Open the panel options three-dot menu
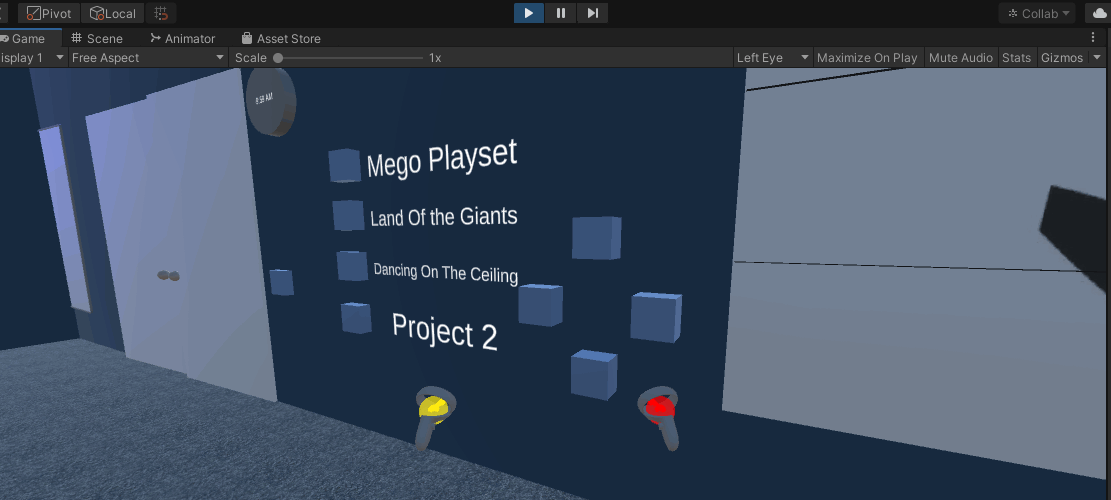 [1093, 37]
